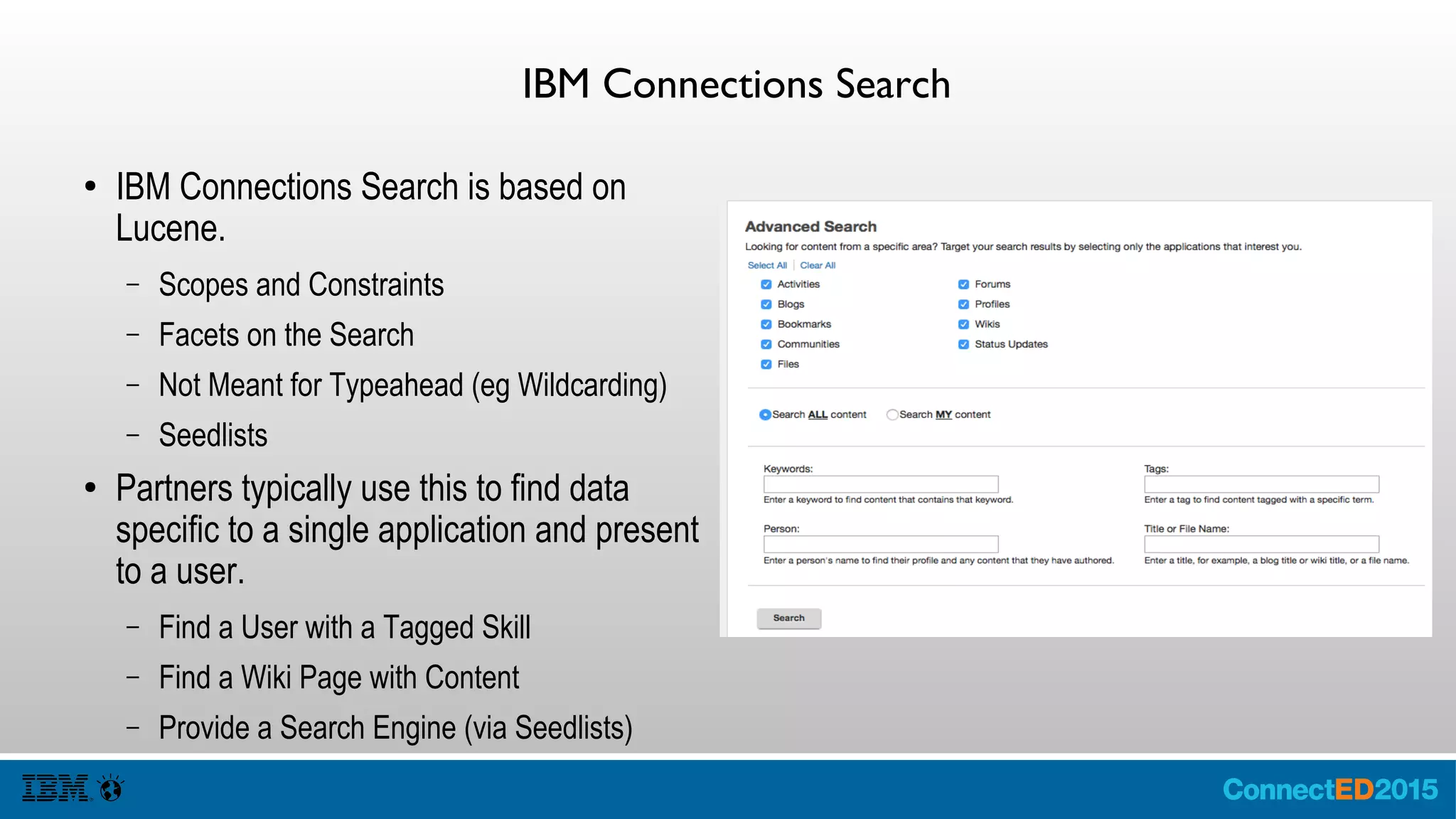Screen dimensions: 1456x819
Task: Focus the Person input field
Action: point(881,544)
